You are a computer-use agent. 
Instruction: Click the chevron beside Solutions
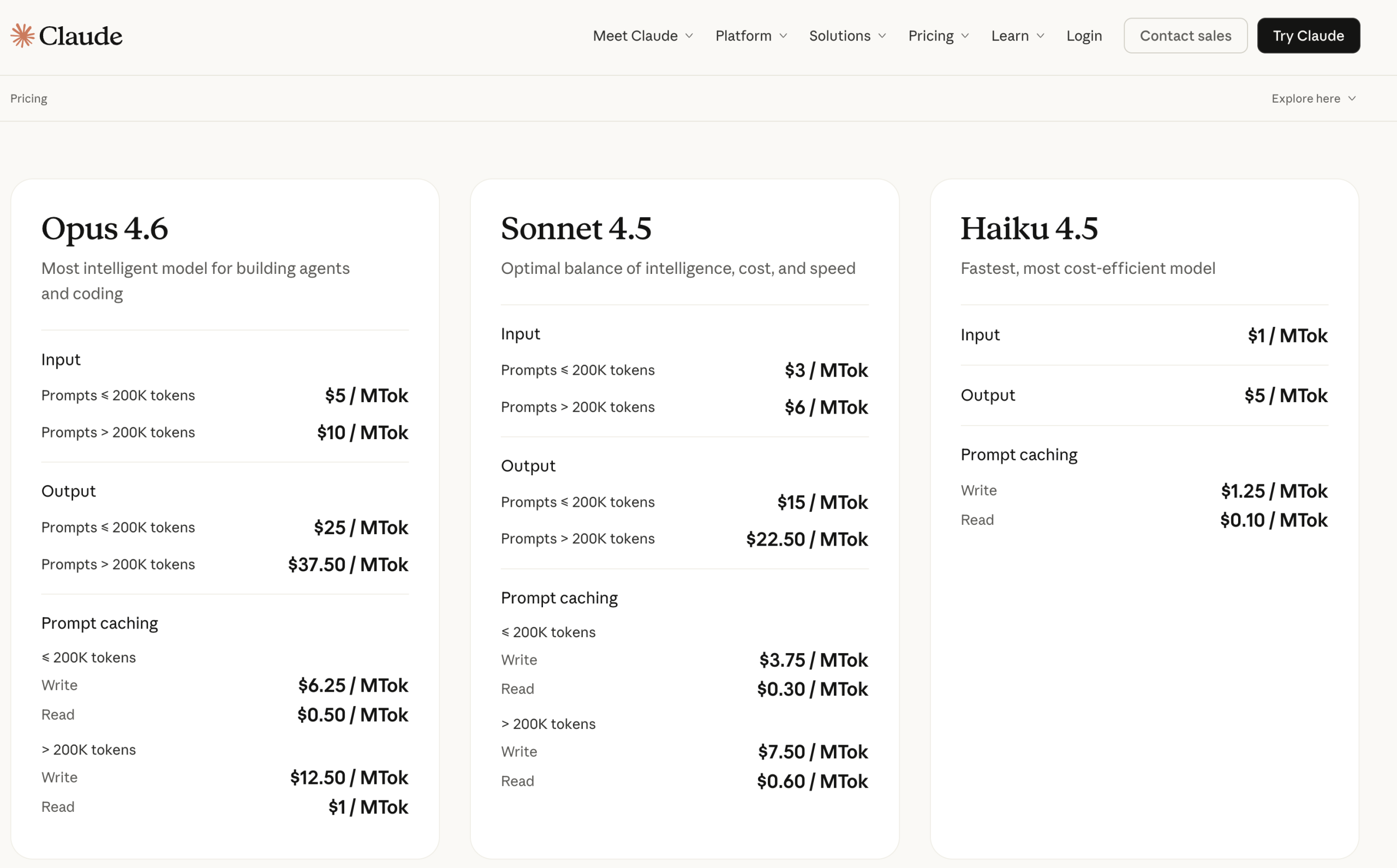[x=882, y=36]
